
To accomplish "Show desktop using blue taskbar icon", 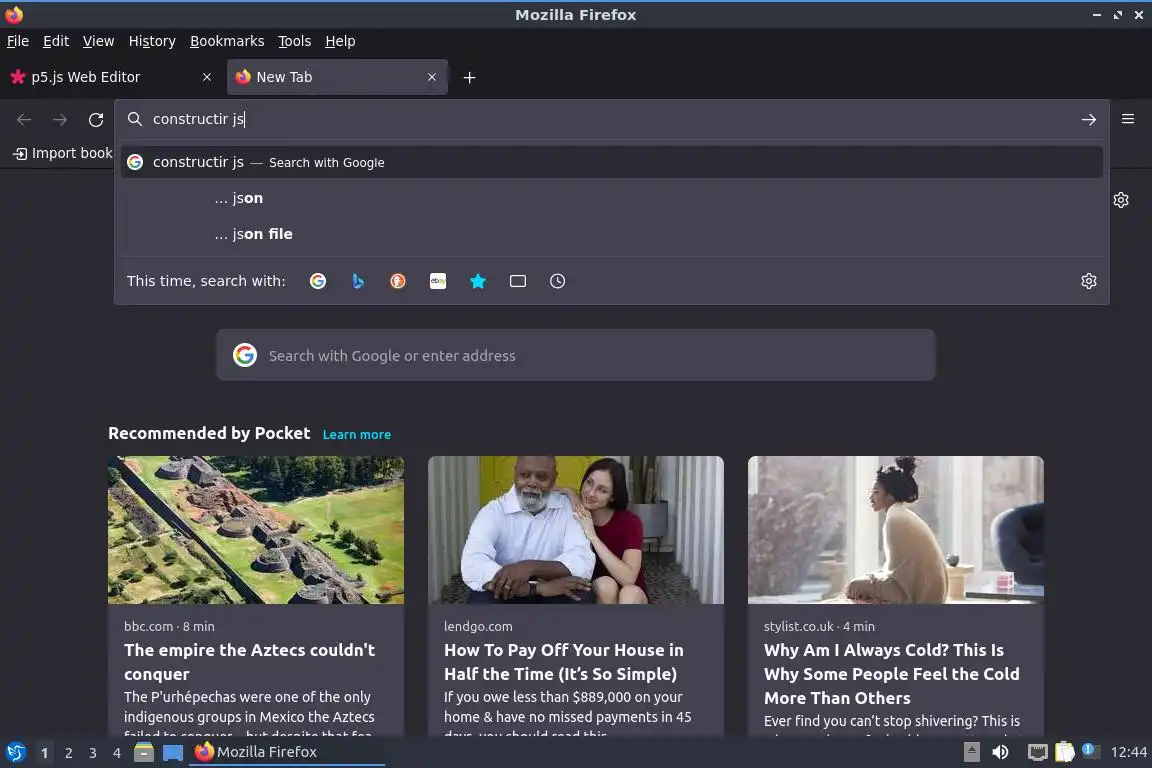I will click(173, 752).
